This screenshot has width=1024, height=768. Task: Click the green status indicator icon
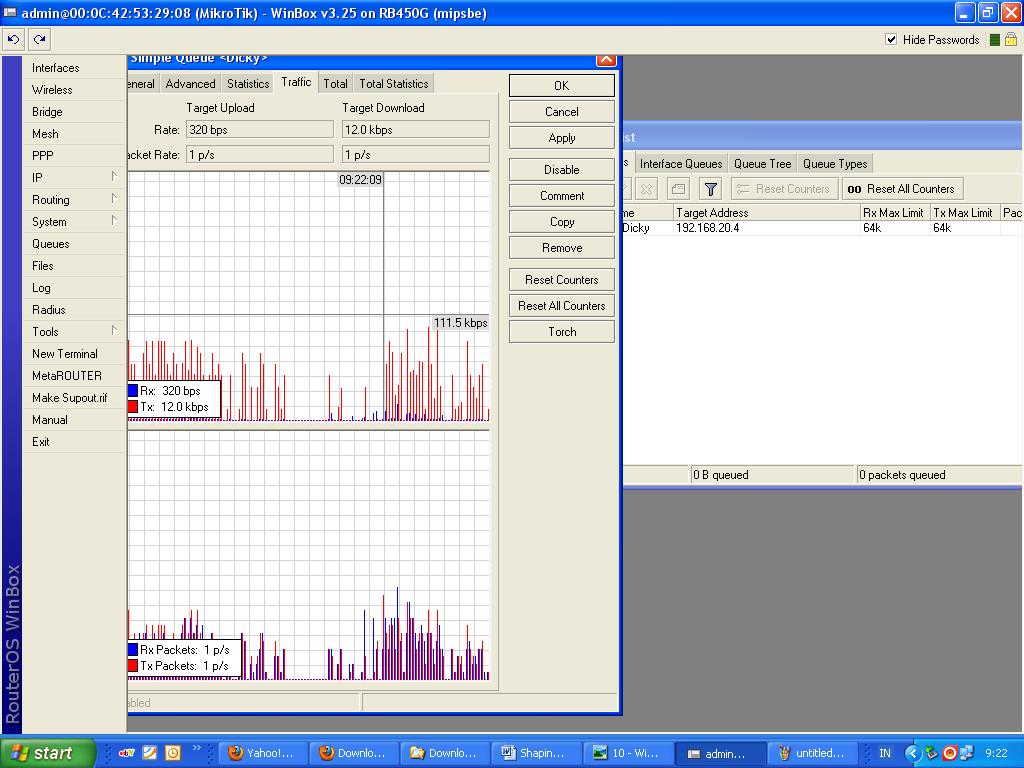[x=995, y=40]
